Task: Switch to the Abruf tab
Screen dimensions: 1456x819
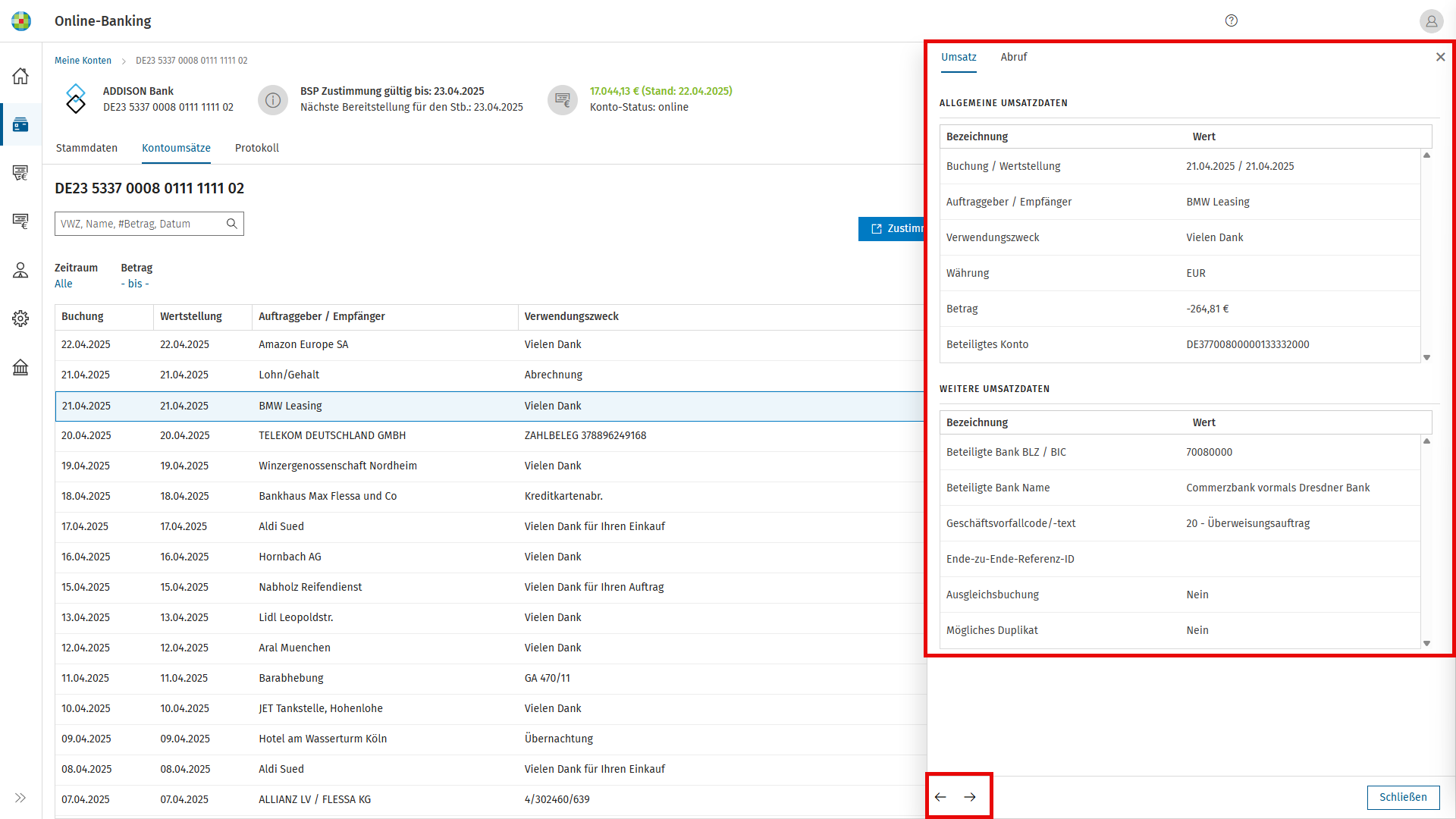Action: click(1014, 57)
